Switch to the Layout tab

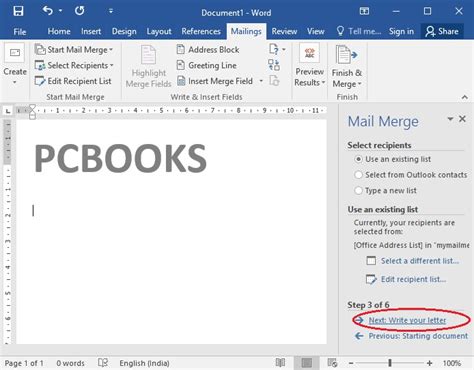(159, 31)
